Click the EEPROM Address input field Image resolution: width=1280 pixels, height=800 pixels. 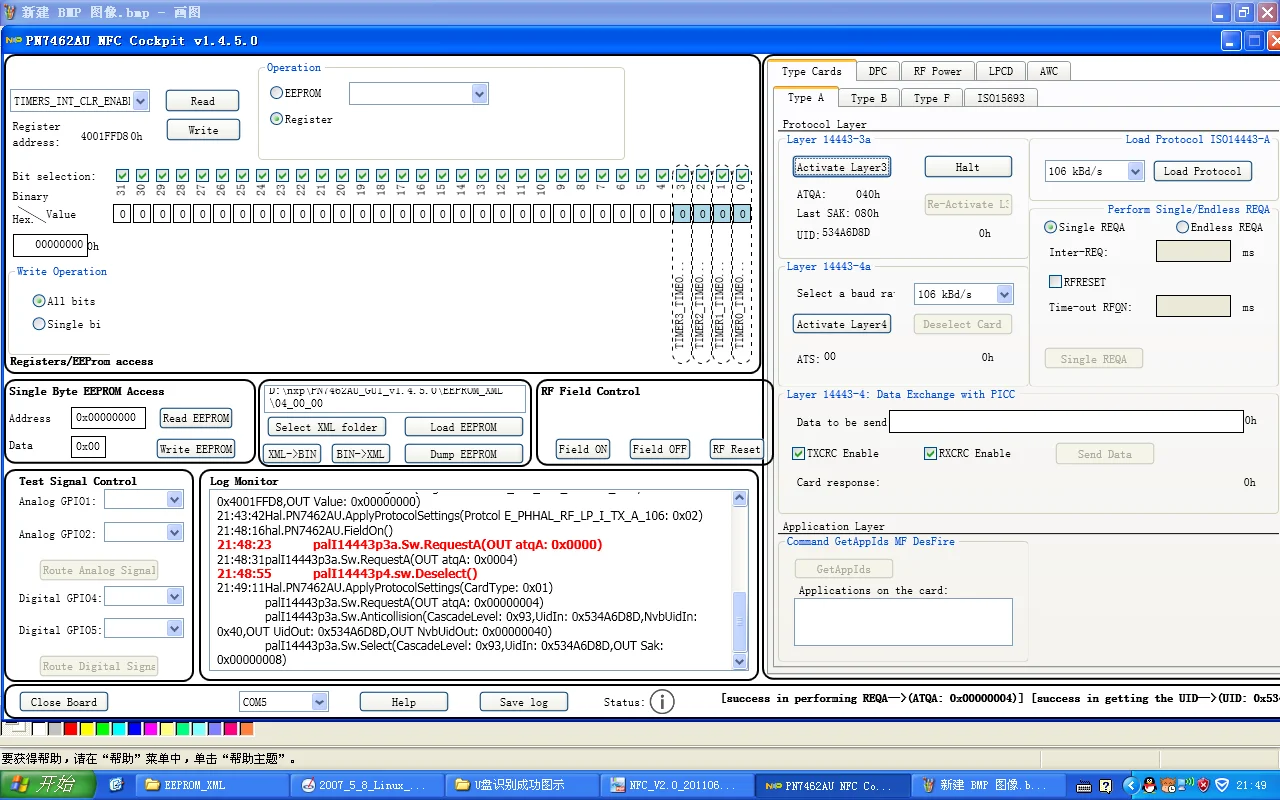tap(108, 418)
